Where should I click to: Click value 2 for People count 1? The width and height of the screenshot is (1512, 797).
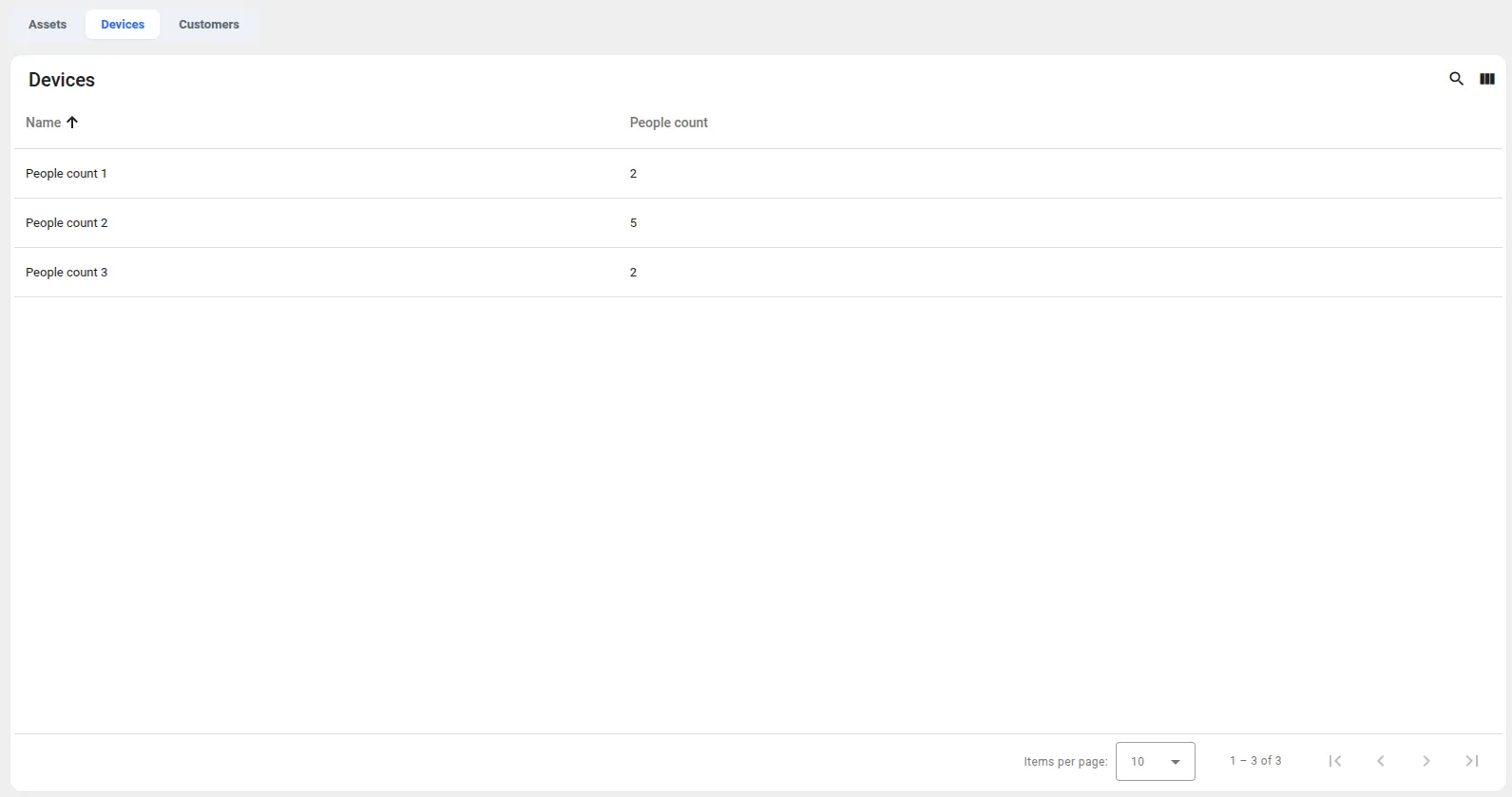pyautogui.click(x=633, y=174)
